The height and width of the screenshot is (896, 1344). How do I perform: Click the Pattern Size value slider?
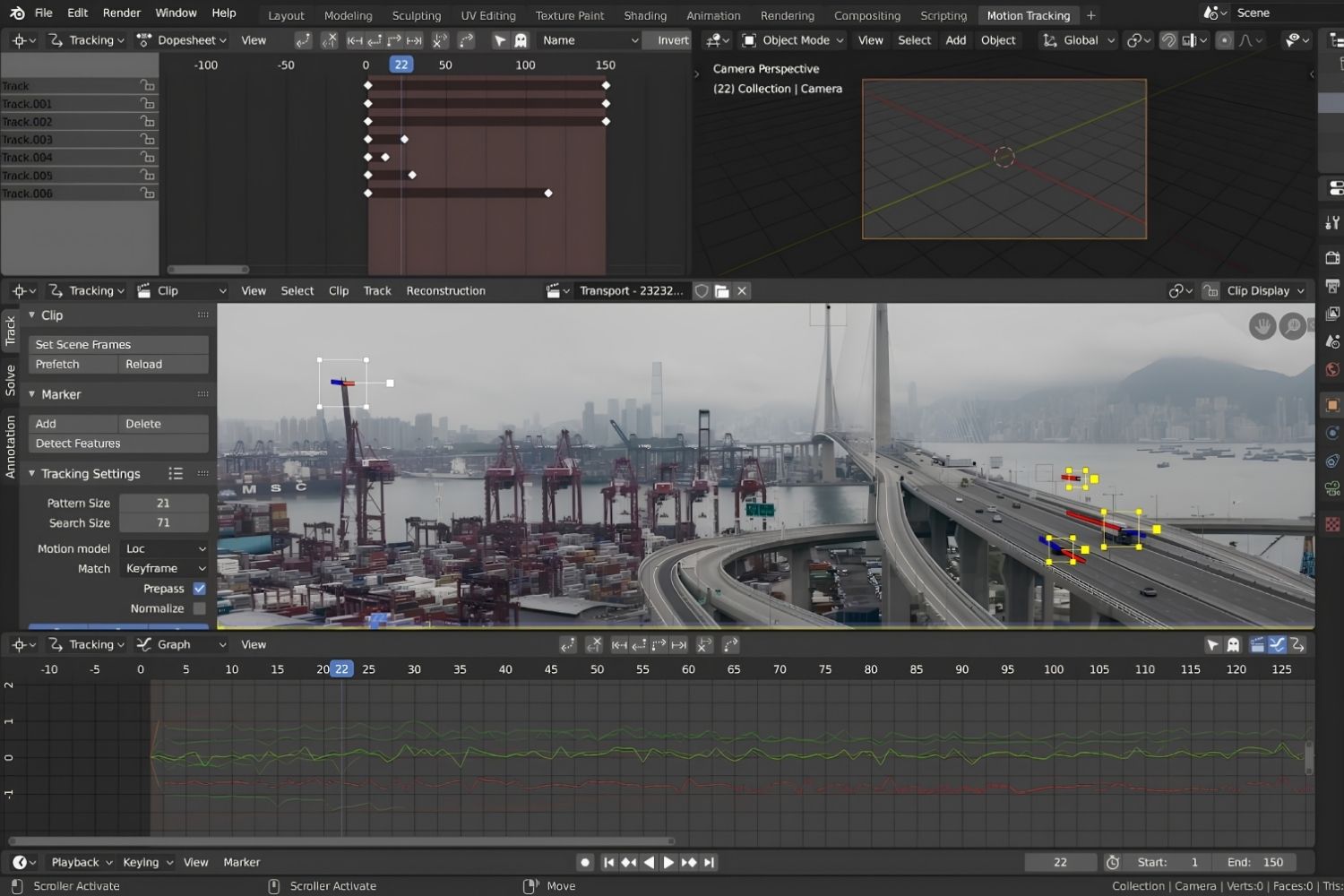pyautogui.click(x=164, y=503)
